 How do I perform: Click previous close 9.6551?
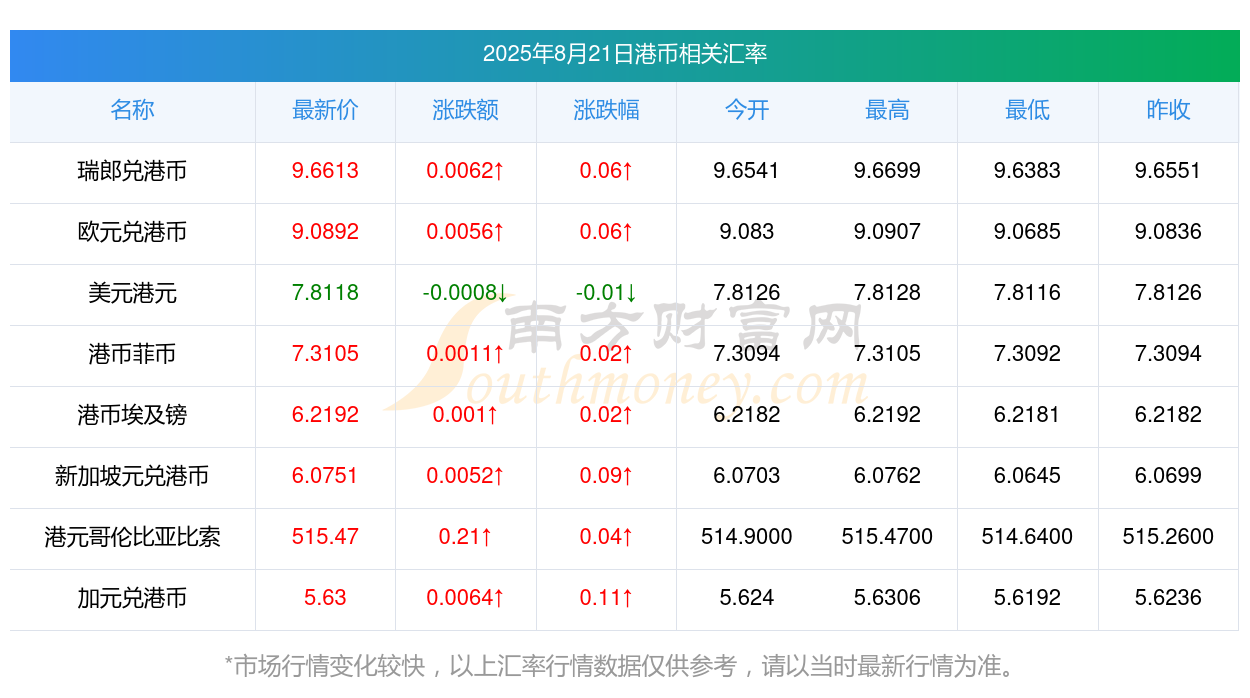pos(1168,171)
